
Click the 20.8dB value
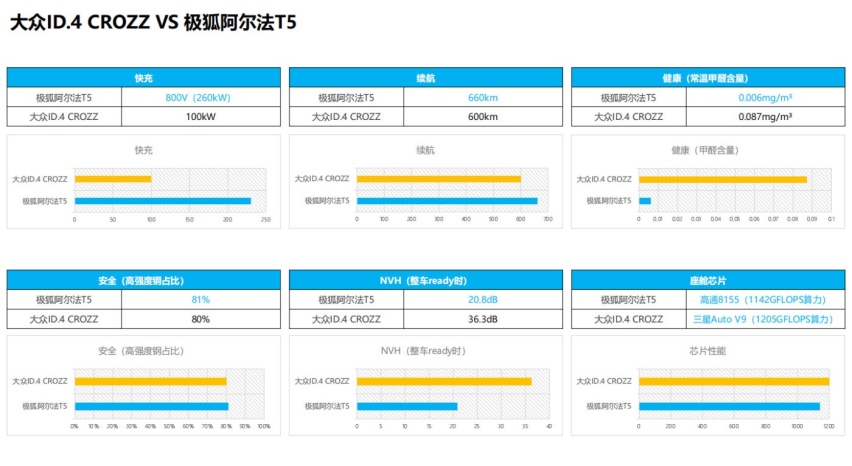click(483, 300)
